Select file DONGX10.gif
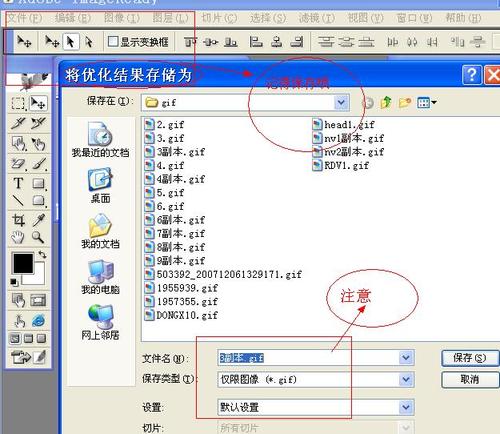Screen dimensions: 500x434 pos(181,315)
